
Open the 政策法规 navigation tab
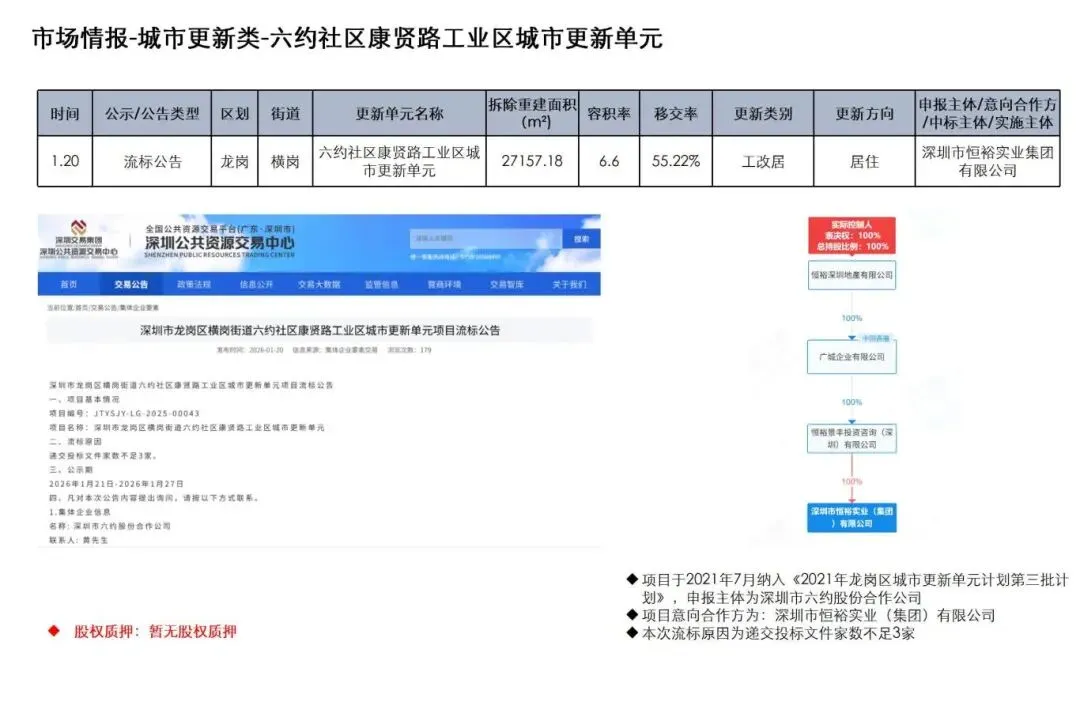click(x=194, y=284)
